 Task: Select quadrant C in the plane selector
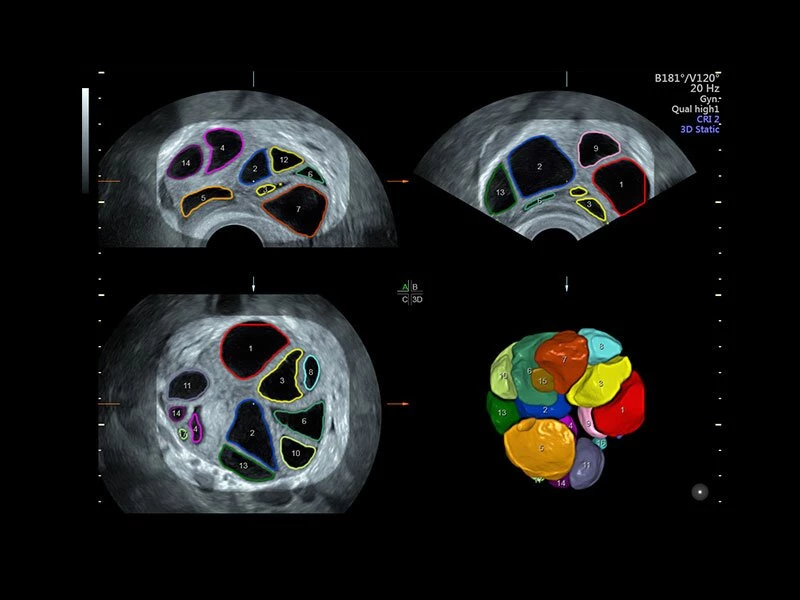pyautogui.click(x=404, y=298)
